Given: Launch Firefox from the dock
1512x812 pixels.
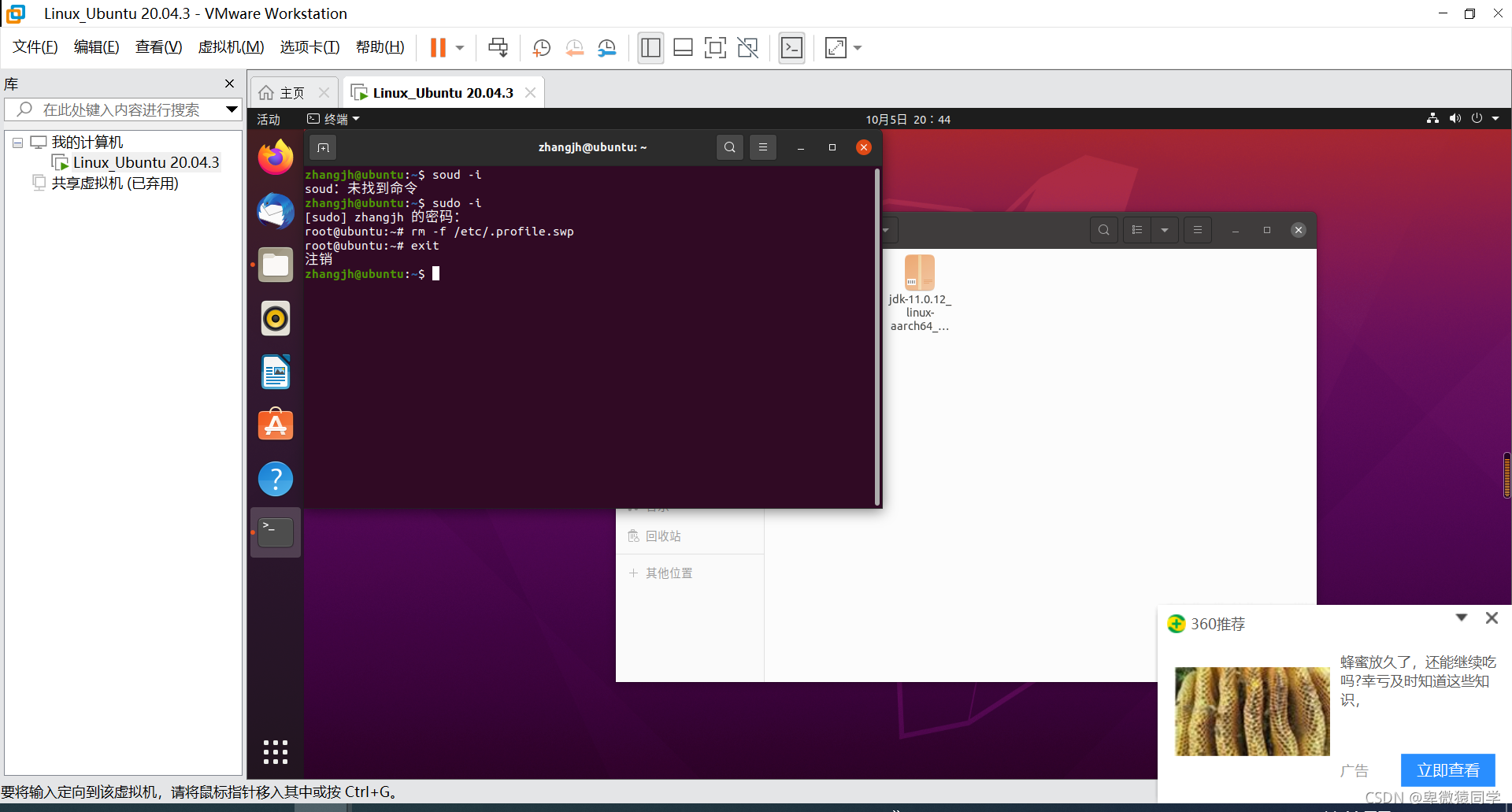Looking at the screenshot, I should click(x=276, y=157).
